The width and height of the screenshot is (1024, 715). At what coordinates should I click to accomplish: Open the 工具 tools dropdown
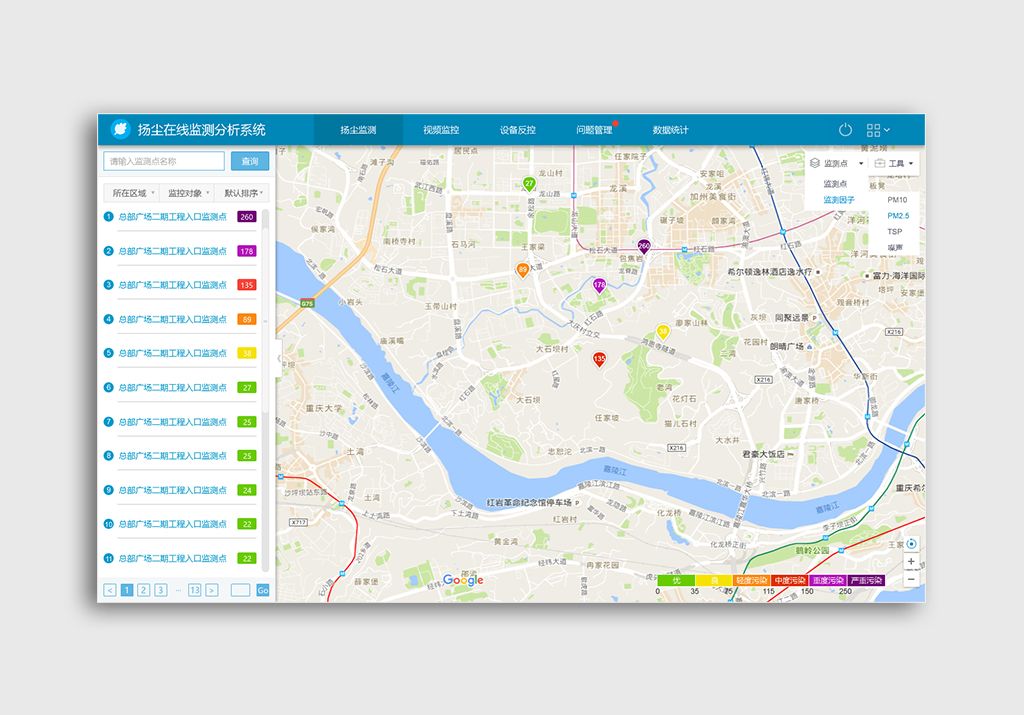(894, 163)
